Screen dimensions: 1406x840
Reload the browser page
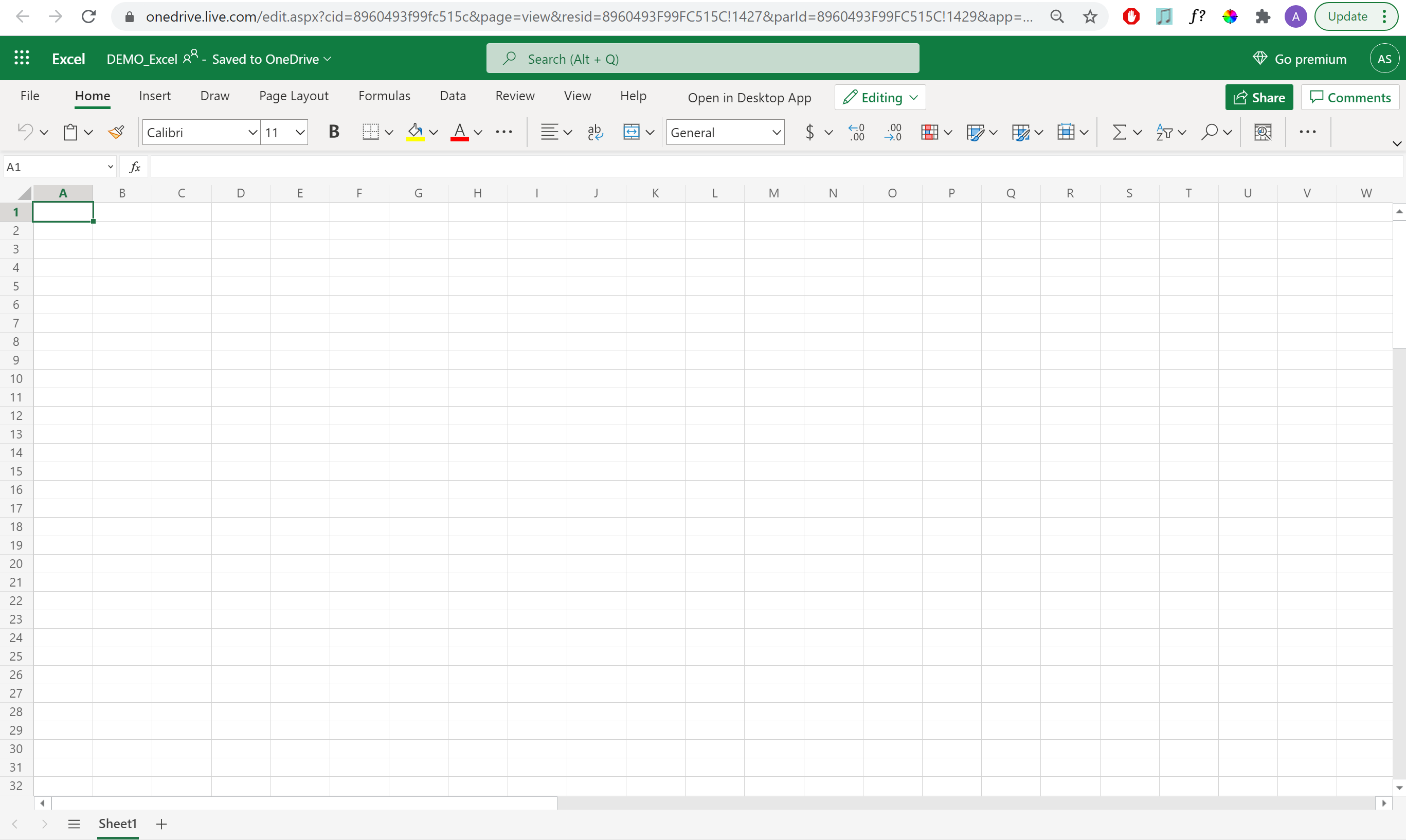pos(88,16)
